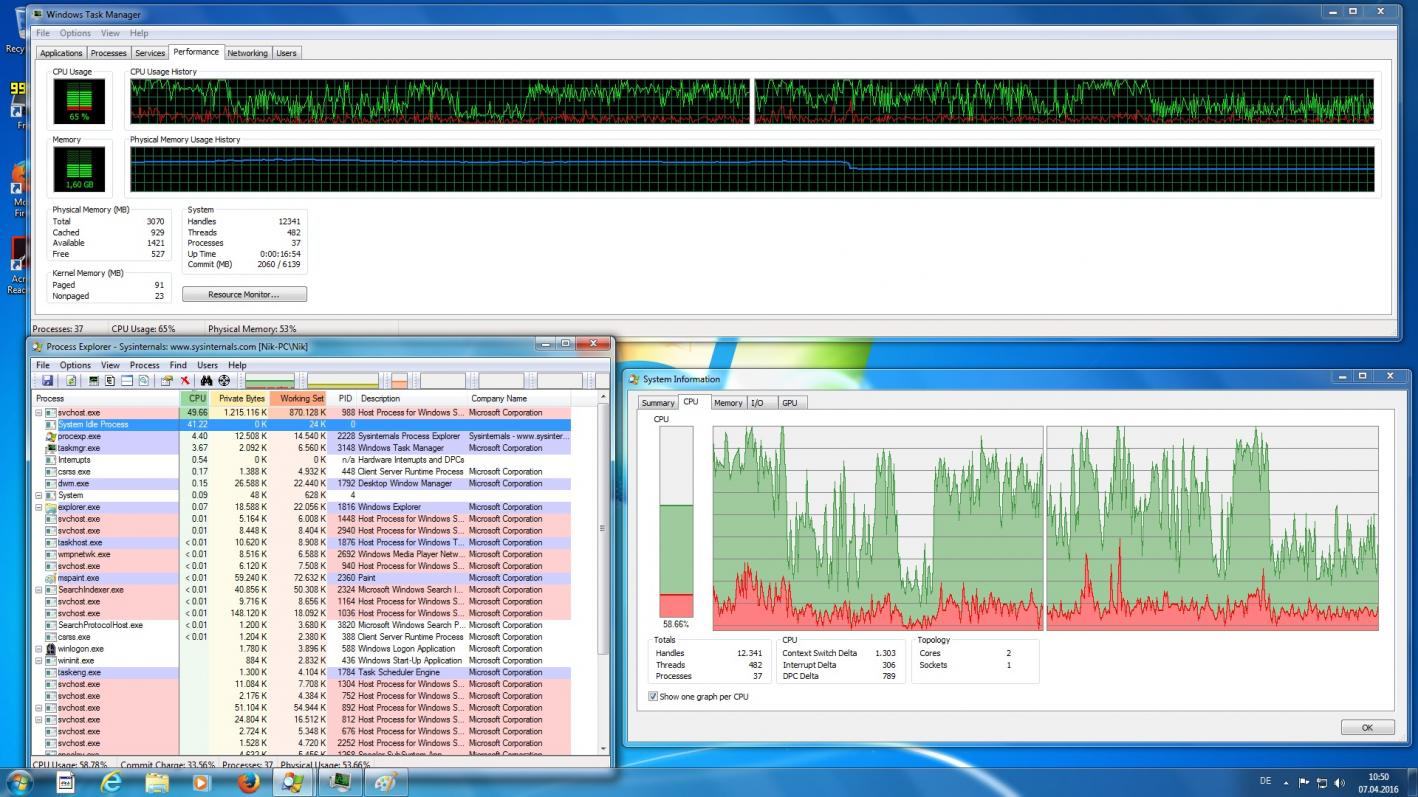Image resolution: width=1418 pixels, height=797 pixels.
Task: Click the Refresh Now icon in Process Explorer
Action: 71,380
